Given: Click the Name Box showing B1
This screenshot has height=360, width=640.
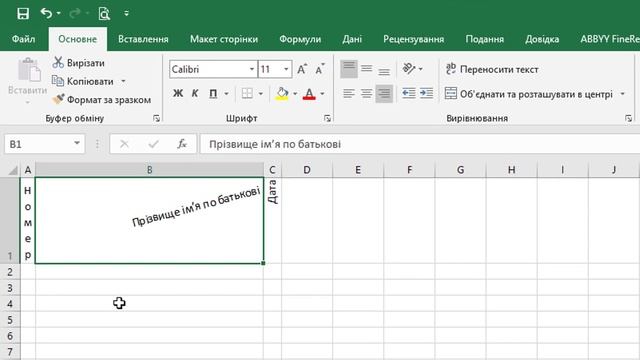Looking at the screenshot, I should 39,144.
